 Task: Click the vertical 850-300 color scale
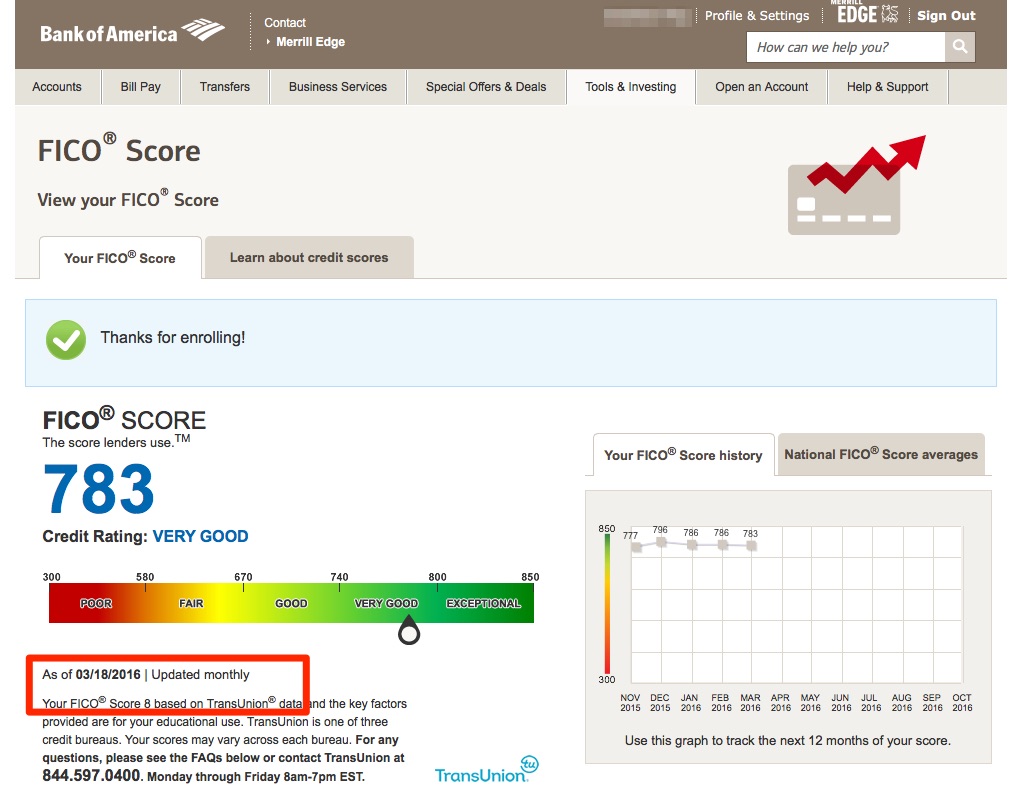click(x=608, y=603)
